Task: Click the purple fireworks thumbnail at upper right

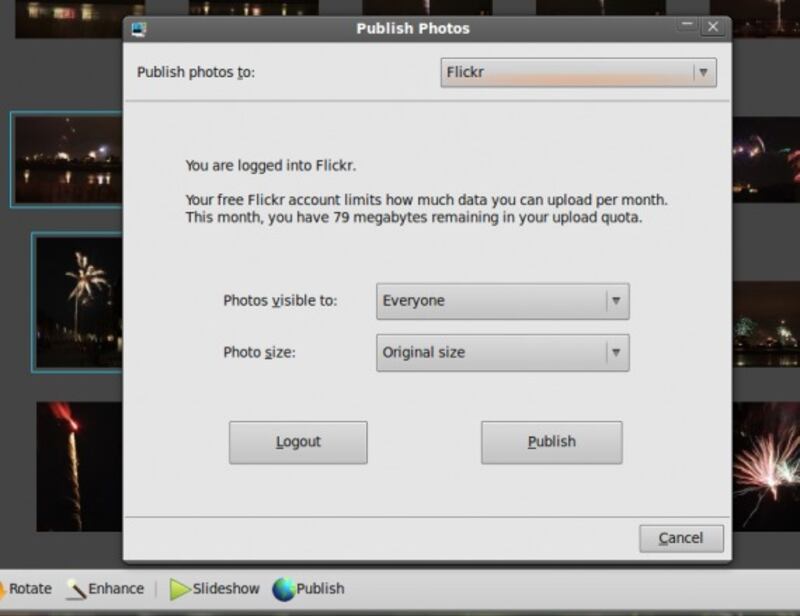Action: [766, 160]
